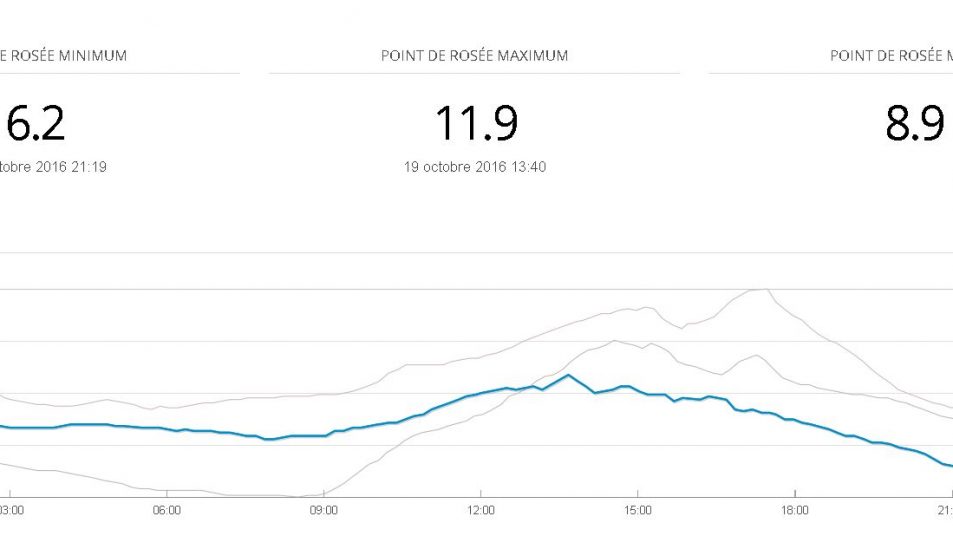Select the 11.9 maximum dew point value
This screenshot has height=536, width=953.
click(x=475, y=124)
